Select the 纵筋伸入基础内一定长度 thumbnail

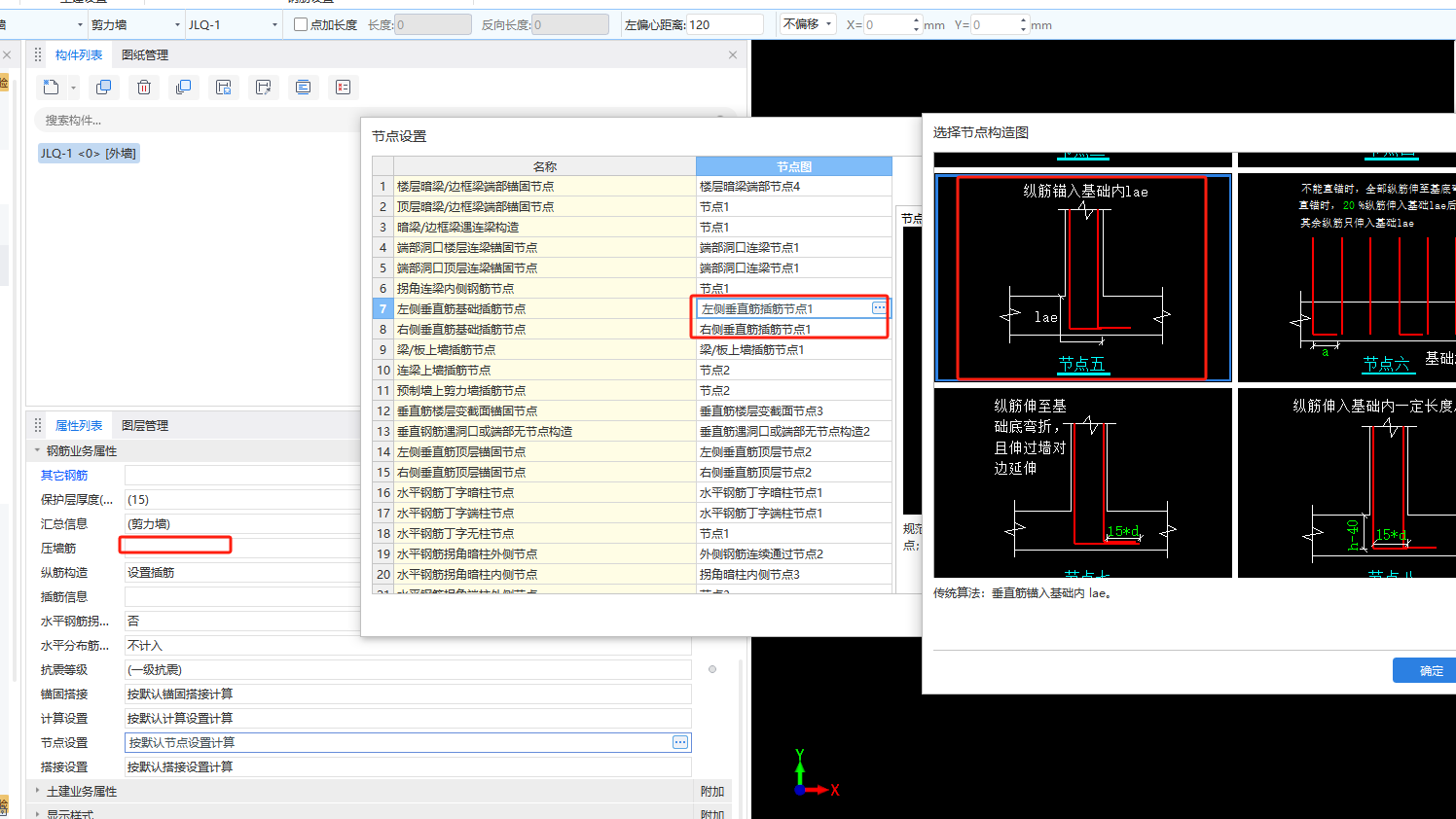point(1347,482)
